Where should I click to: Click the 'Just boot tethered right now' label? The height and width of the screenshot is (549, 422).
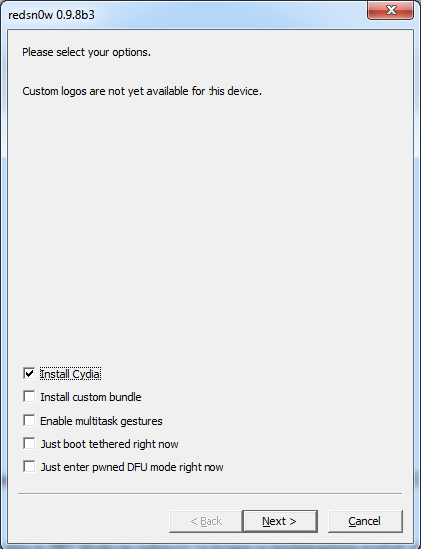pos(110,444)
